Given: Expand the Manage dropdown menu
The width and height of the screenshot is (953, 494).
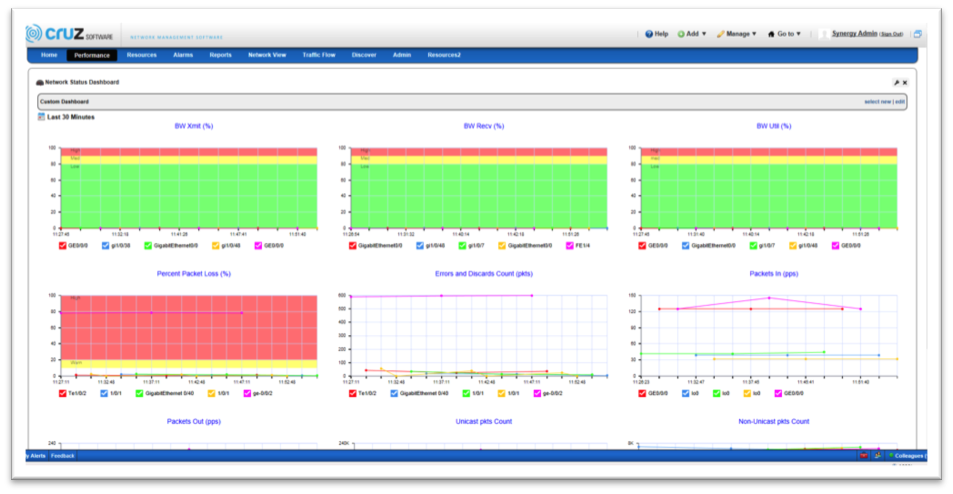Looking at the screenshot, I should (x=736, y=34).
